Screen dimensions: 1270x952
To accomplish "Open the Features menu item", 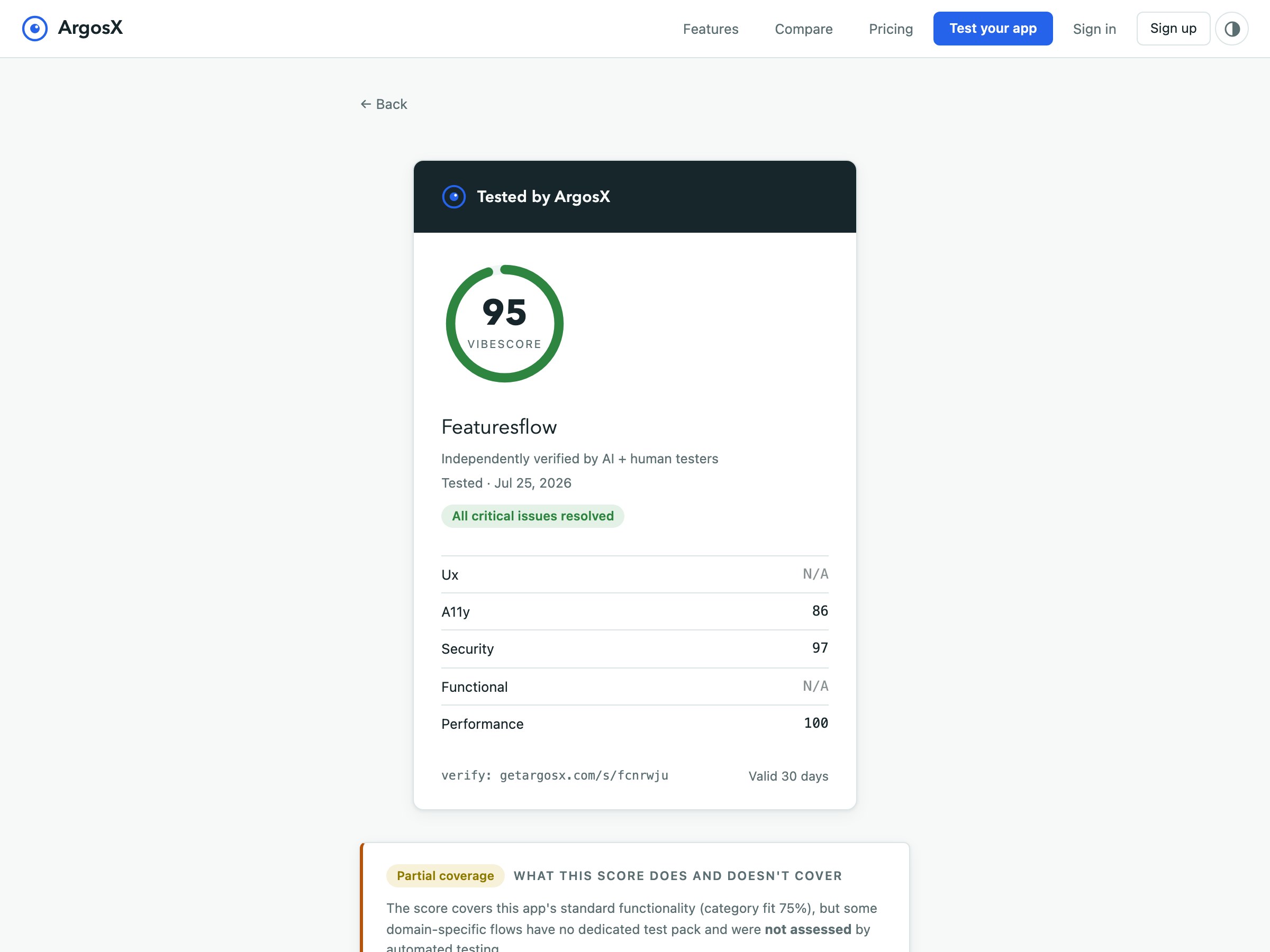I will click(x=710, y=29).
